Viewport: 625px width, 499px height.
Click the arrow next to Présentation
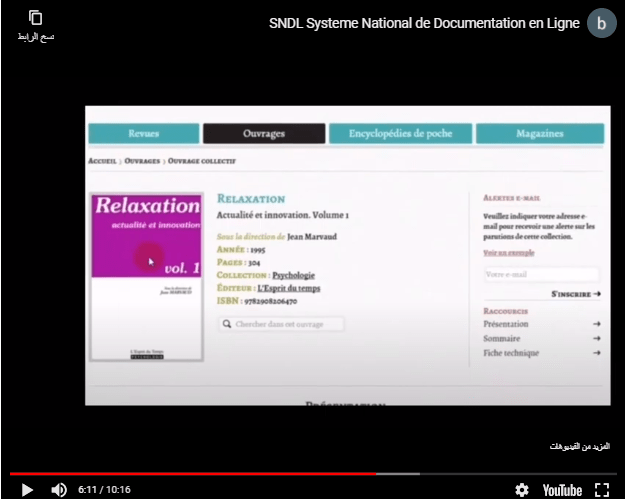click(597, 324)
